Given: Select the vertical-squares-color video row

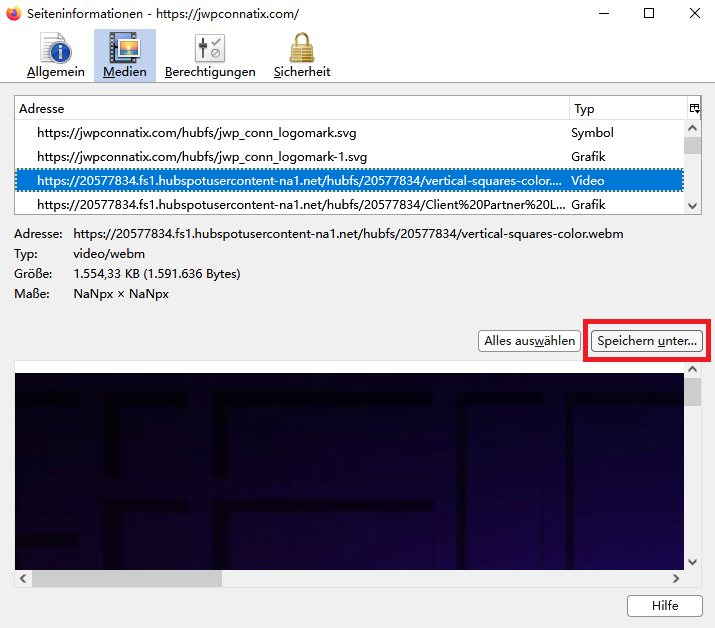Looking at the screenshot, I should (349, 181).
